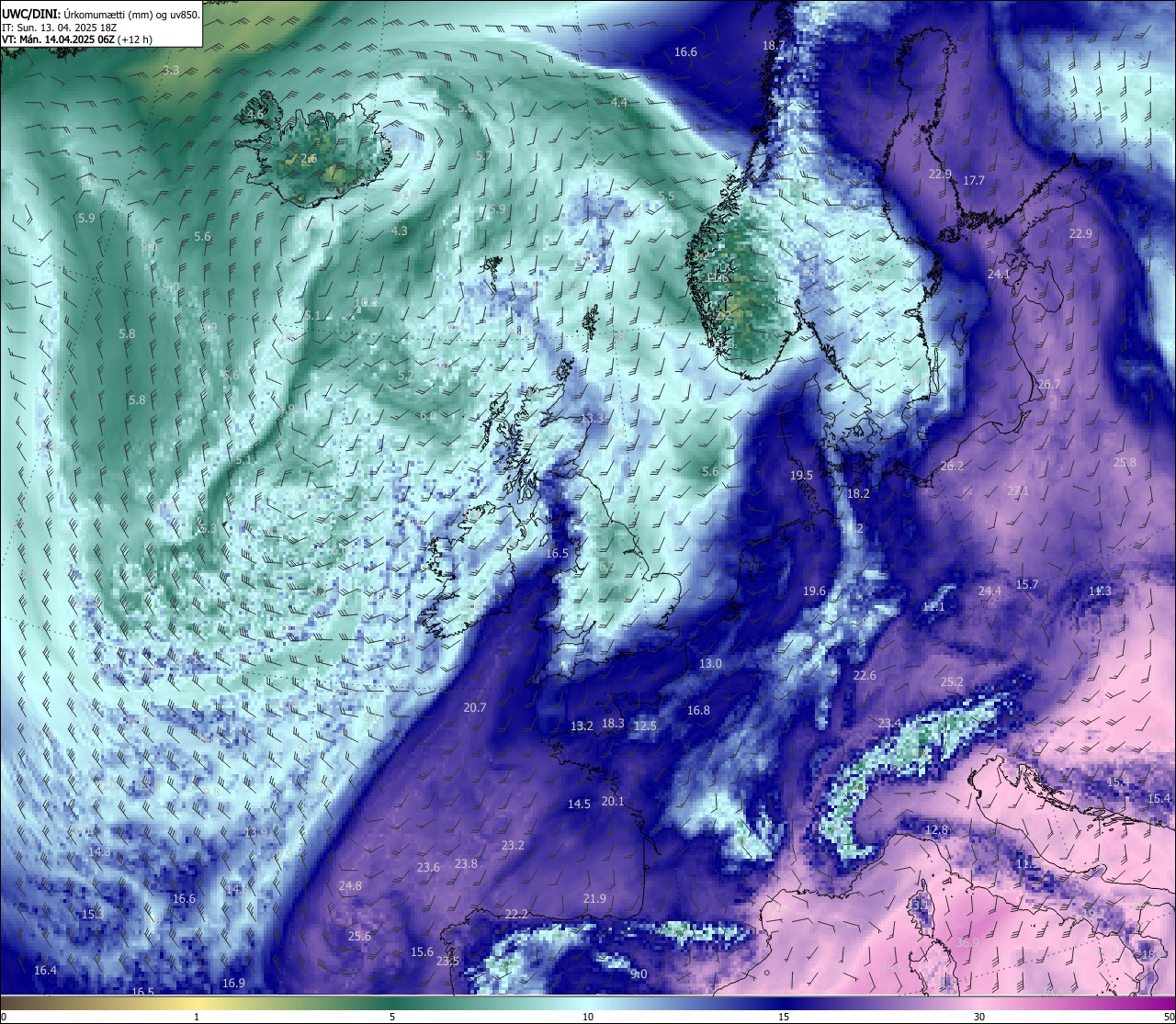Click the 23.4 value near the Alps

(x=889, y=723)
